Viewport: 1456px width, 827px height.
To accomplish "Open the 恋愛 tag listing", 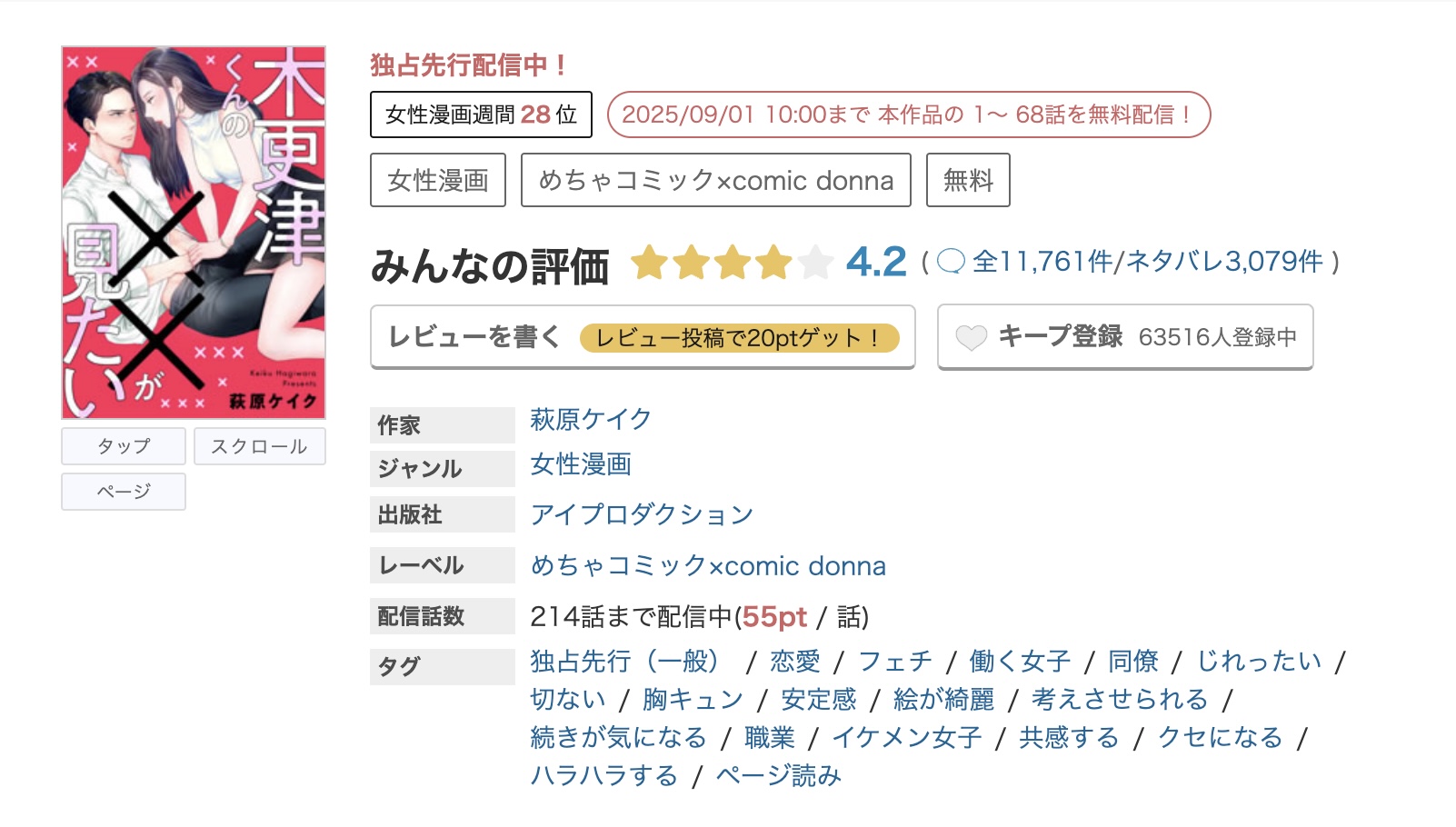I will coord(794,662).
